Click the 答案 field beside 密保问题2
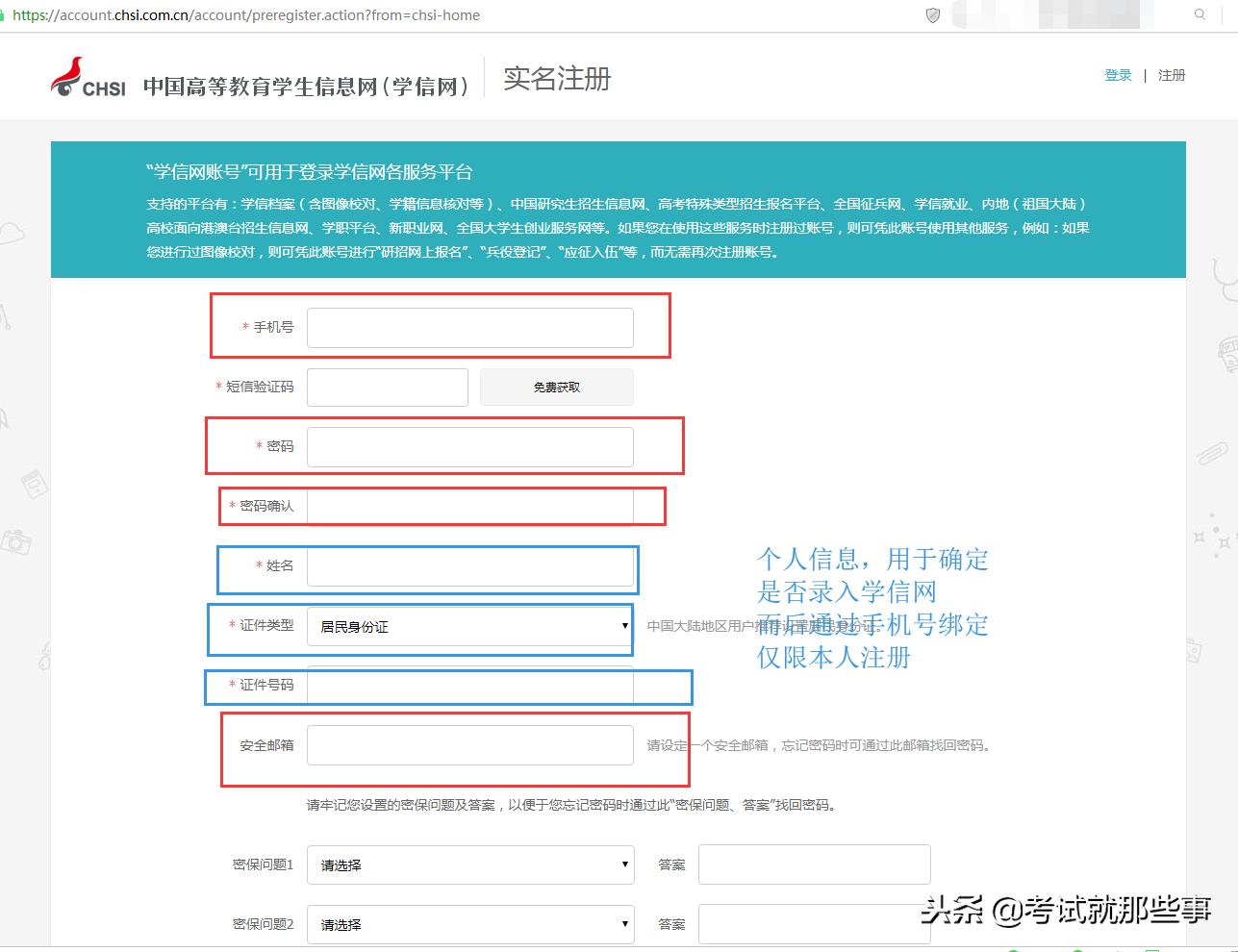 point(813,924)
